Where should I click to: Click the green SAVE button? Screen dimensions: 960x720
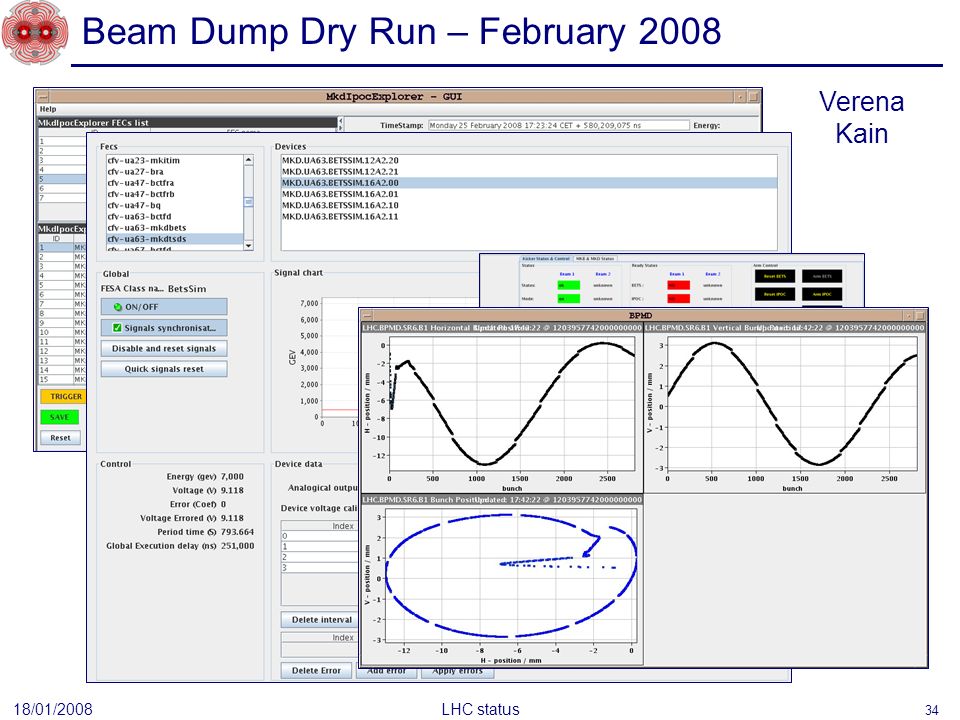pyautogui.click(x=59, y=417)
